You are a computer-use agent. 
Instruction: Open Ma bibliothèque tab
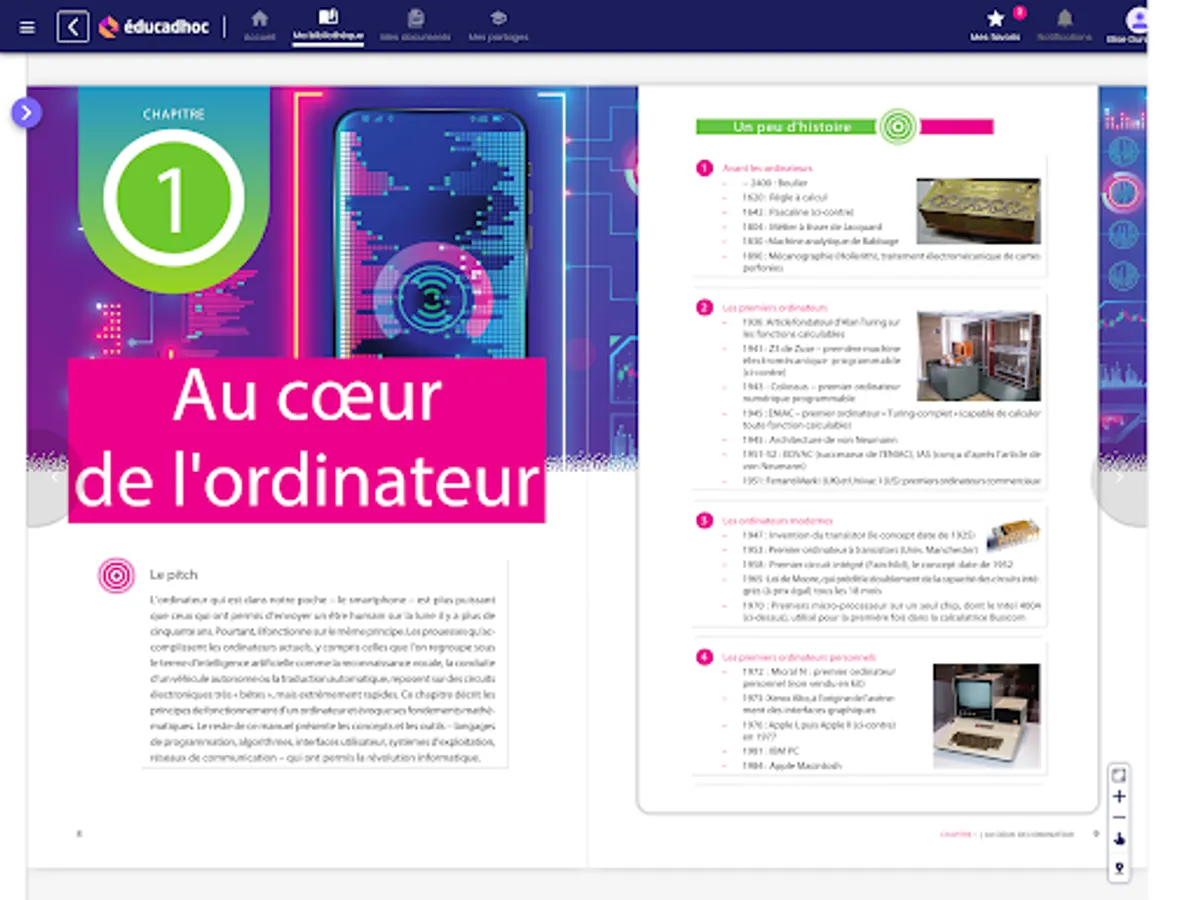click(x=328, y=26)
